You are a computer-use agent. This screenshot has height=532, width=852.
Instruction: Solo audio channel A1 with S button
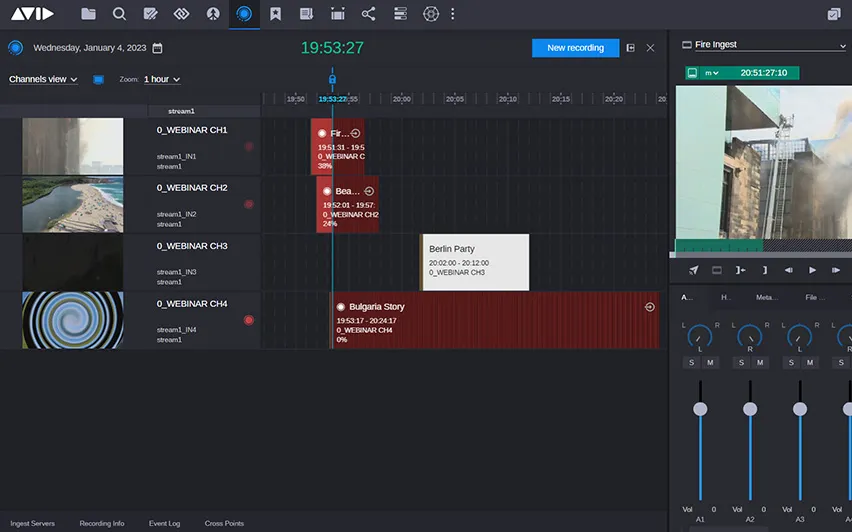point(692,362)
